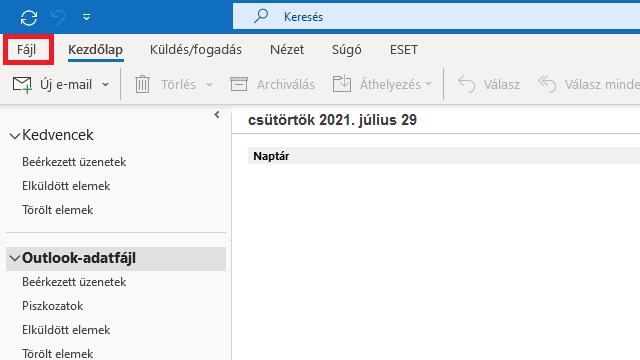This screenshot has width=640, height=360.
Task: Click the Archiválás box icon
Action: tap(239, 84)
